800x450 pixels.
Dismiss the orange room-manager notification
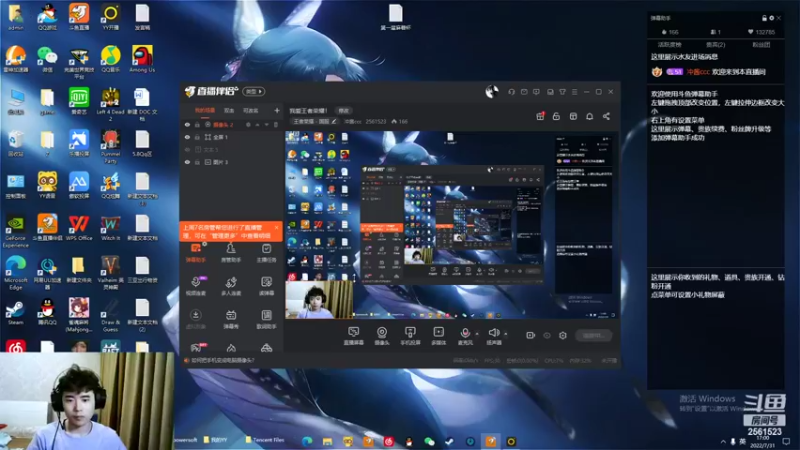pyautogui.click(x=277, y=228)
